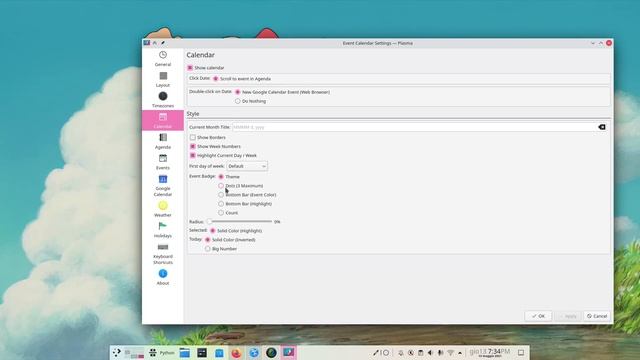Open the General settings page
The width and height of the screenshot is (640, 360).
pyautogui.click(x=163, y=58)
